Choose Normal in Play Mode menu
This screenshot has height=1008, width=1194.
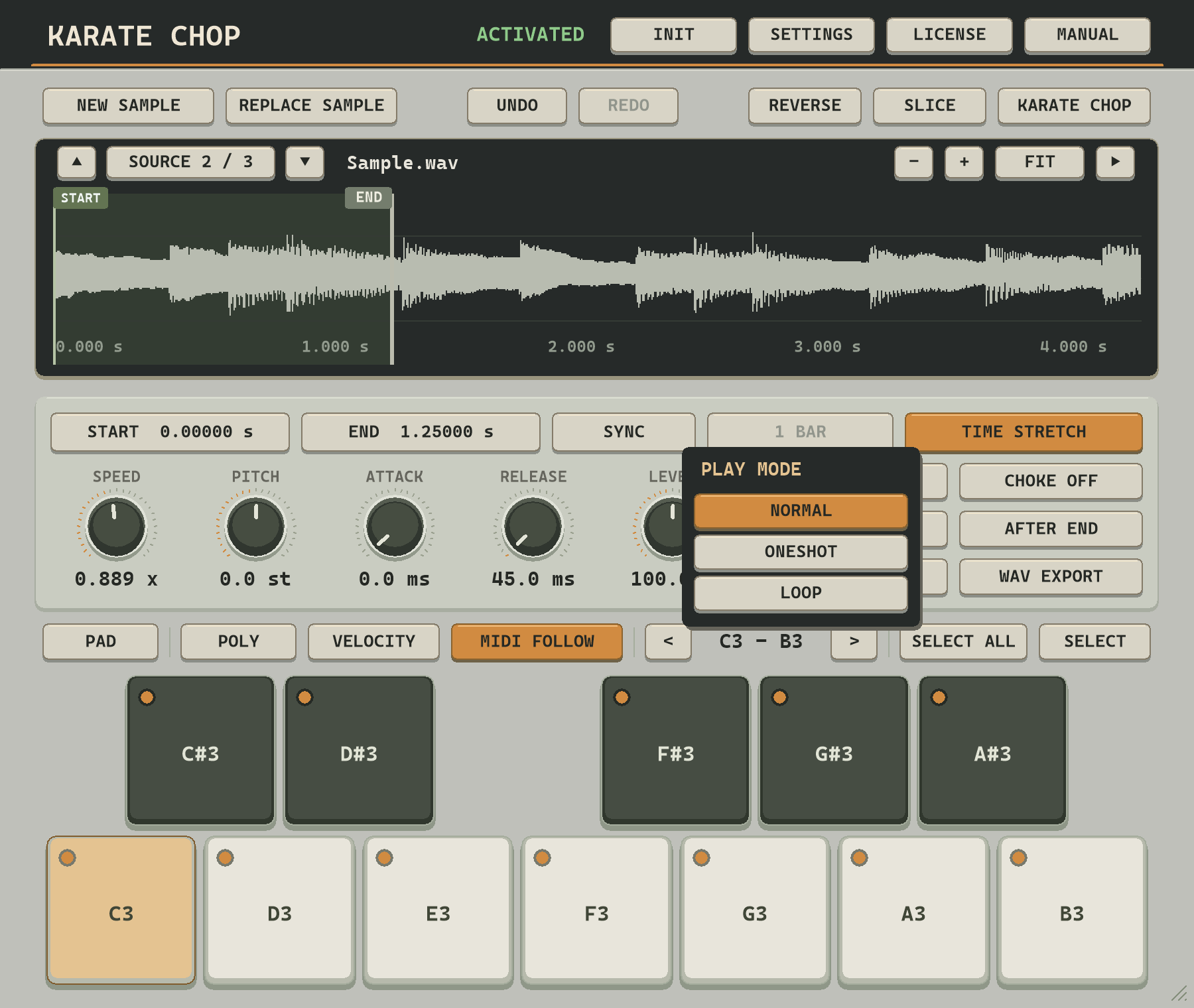(x=801, y=511)
